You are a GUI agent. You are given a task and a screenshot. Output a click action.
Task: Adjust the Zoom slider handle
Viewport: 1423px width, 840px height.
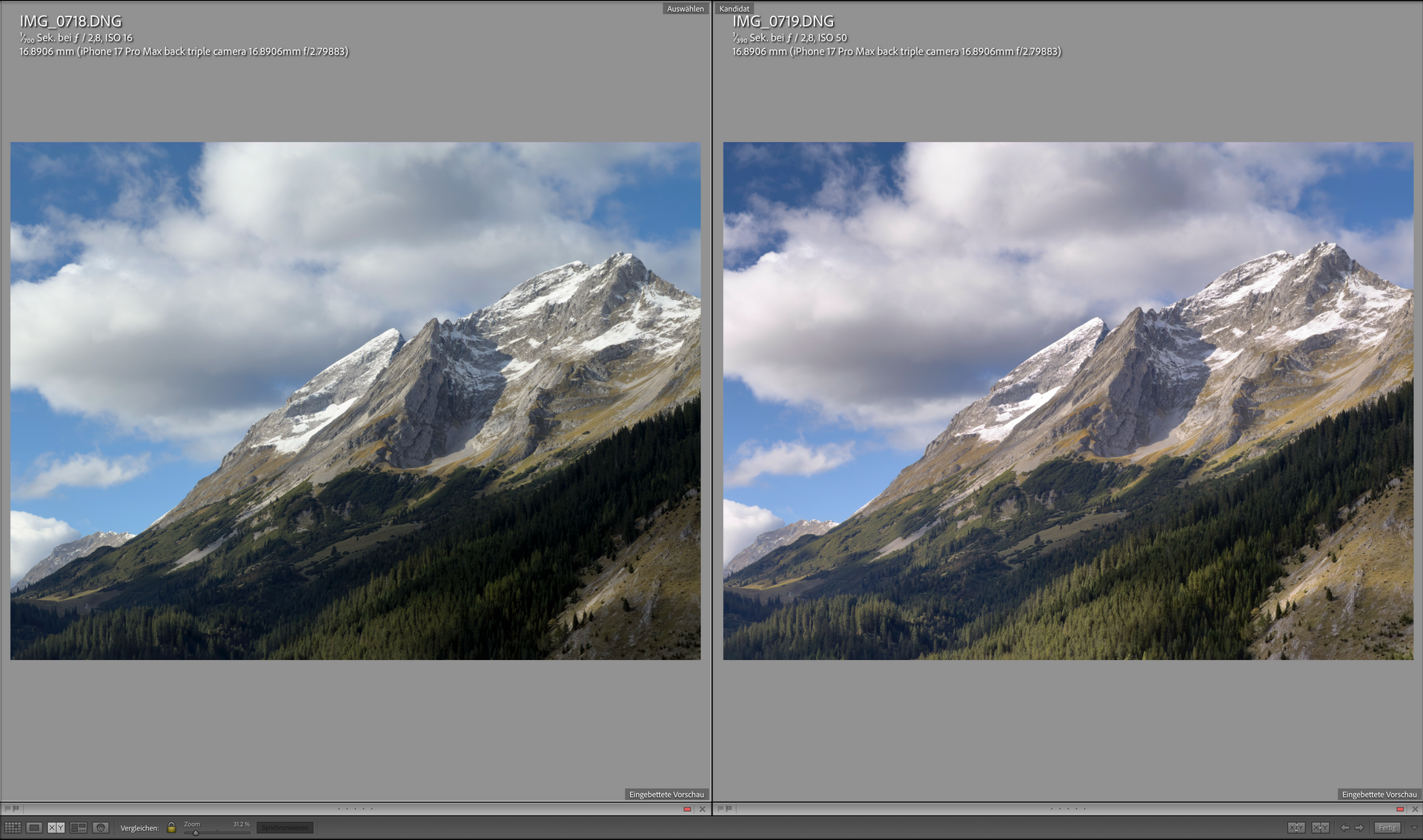[x=196, y=833]
